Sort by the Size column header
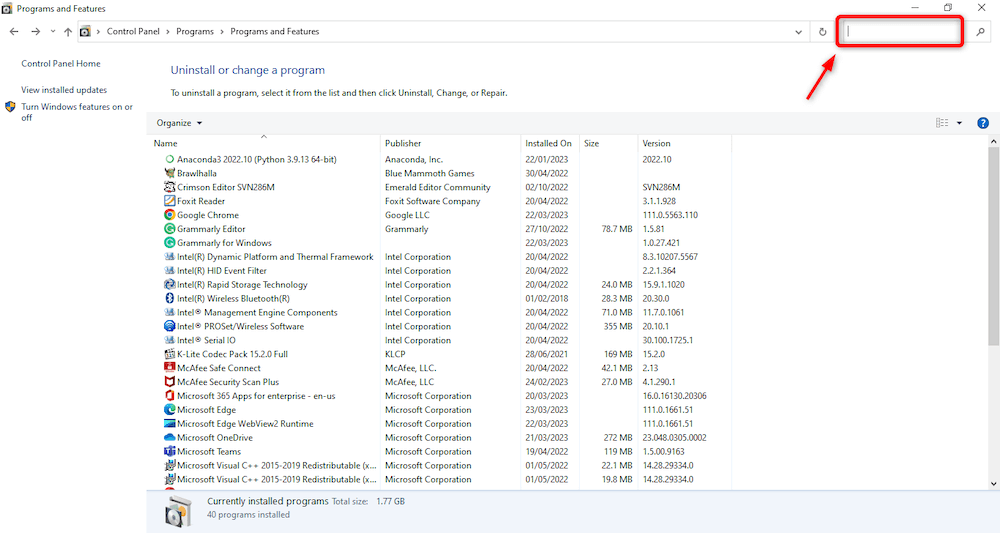Image resolution: width=1000 pixels, height=533 pixels. [x=608, y=143]
